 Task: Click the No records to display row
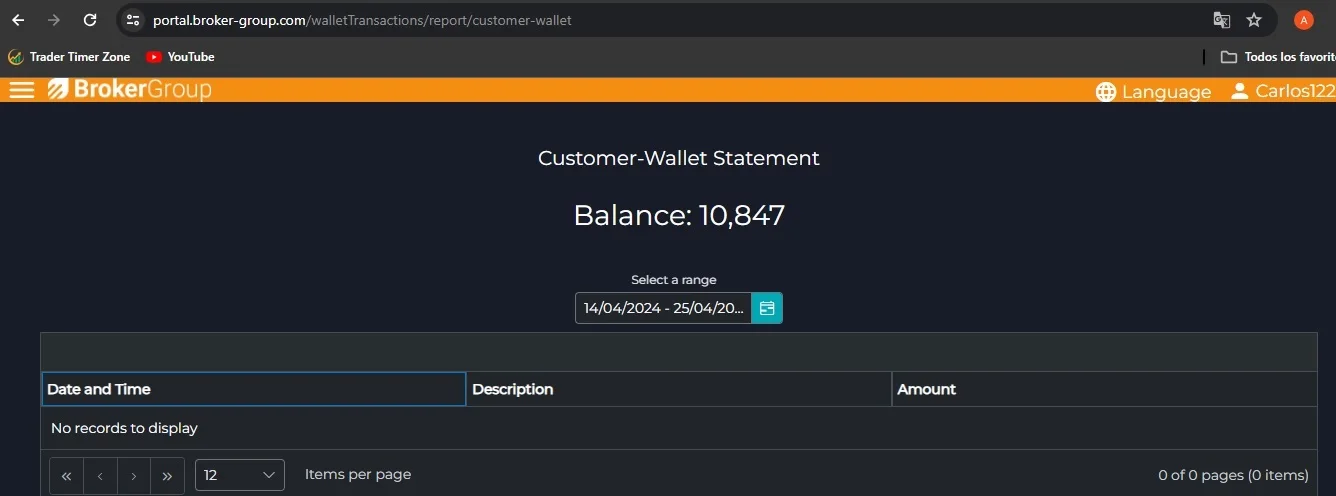679,428
